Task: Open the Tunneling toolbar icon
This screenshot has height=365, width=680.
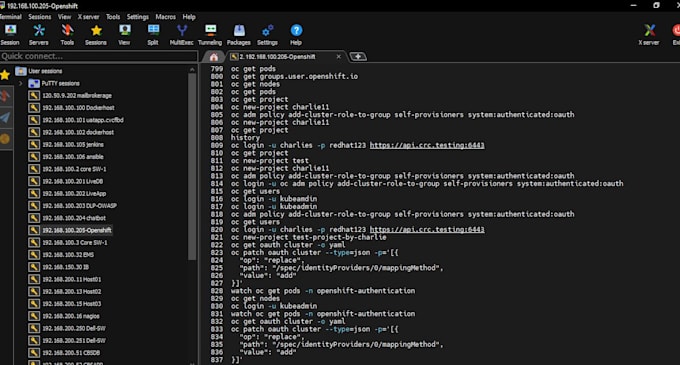Action: (x=210, y=34)
